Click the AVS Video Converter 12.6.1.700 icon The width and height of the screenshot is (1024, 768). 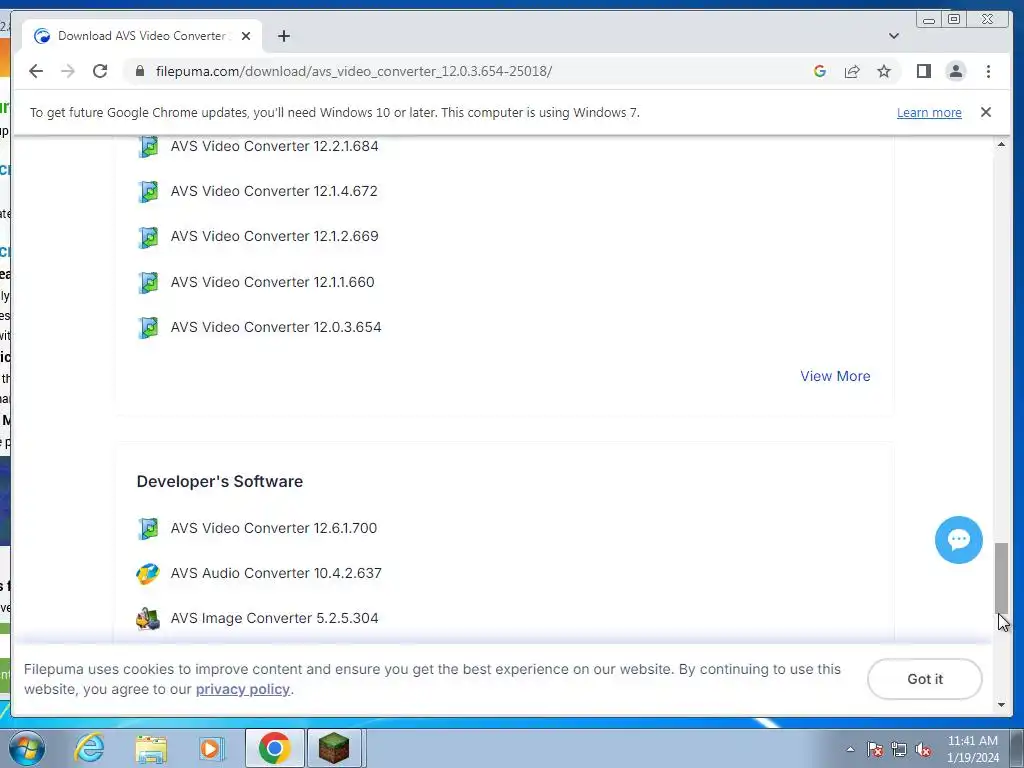[148, 528]
